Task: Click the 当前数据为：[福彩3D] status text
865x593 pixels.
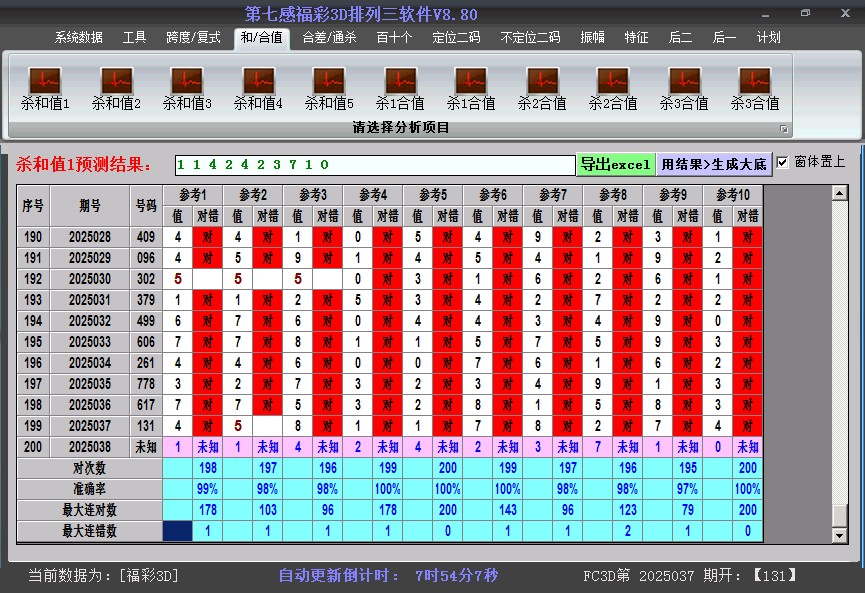Action: point(104,576)
